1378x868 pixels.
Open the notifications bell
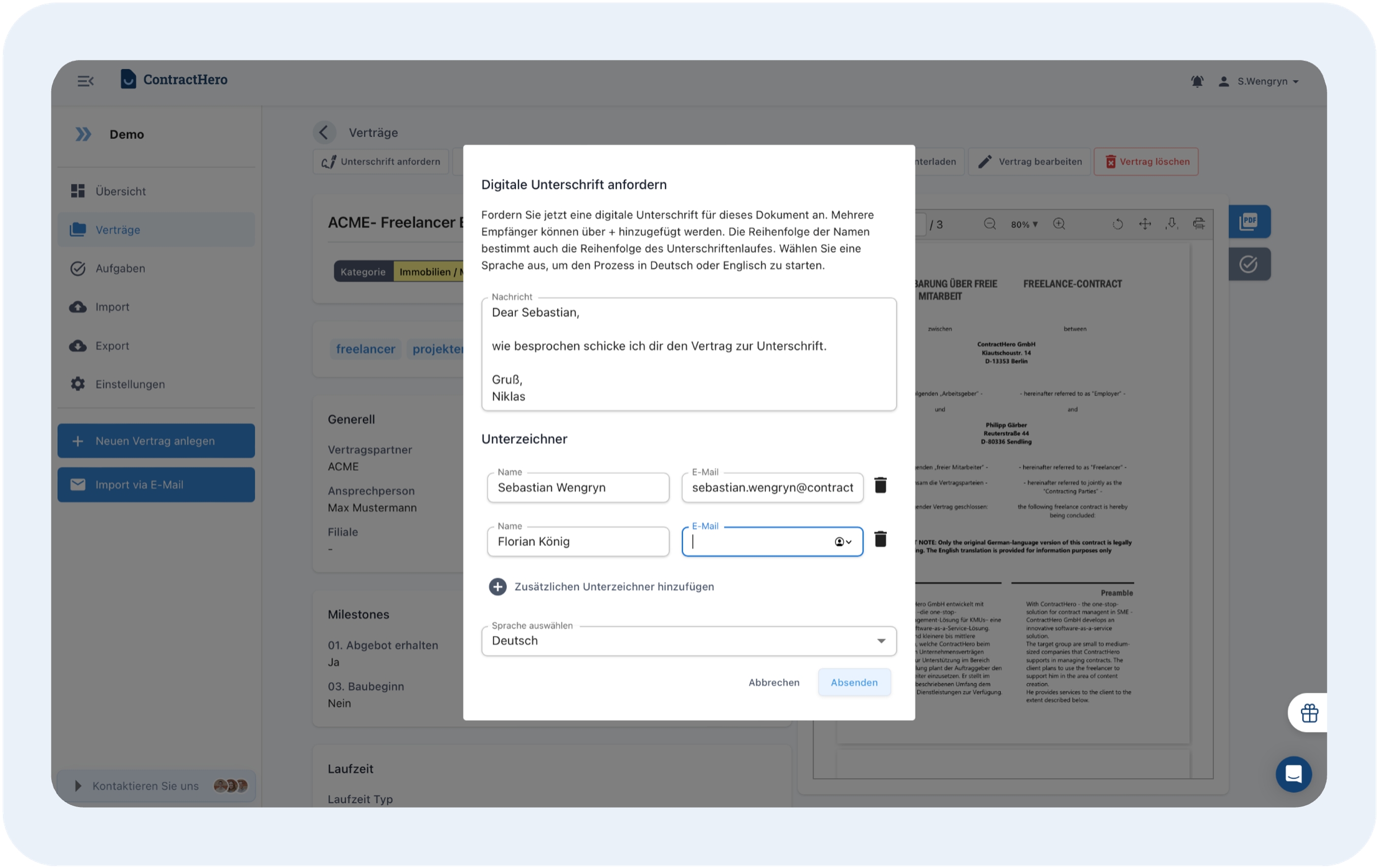[1197, 81]
